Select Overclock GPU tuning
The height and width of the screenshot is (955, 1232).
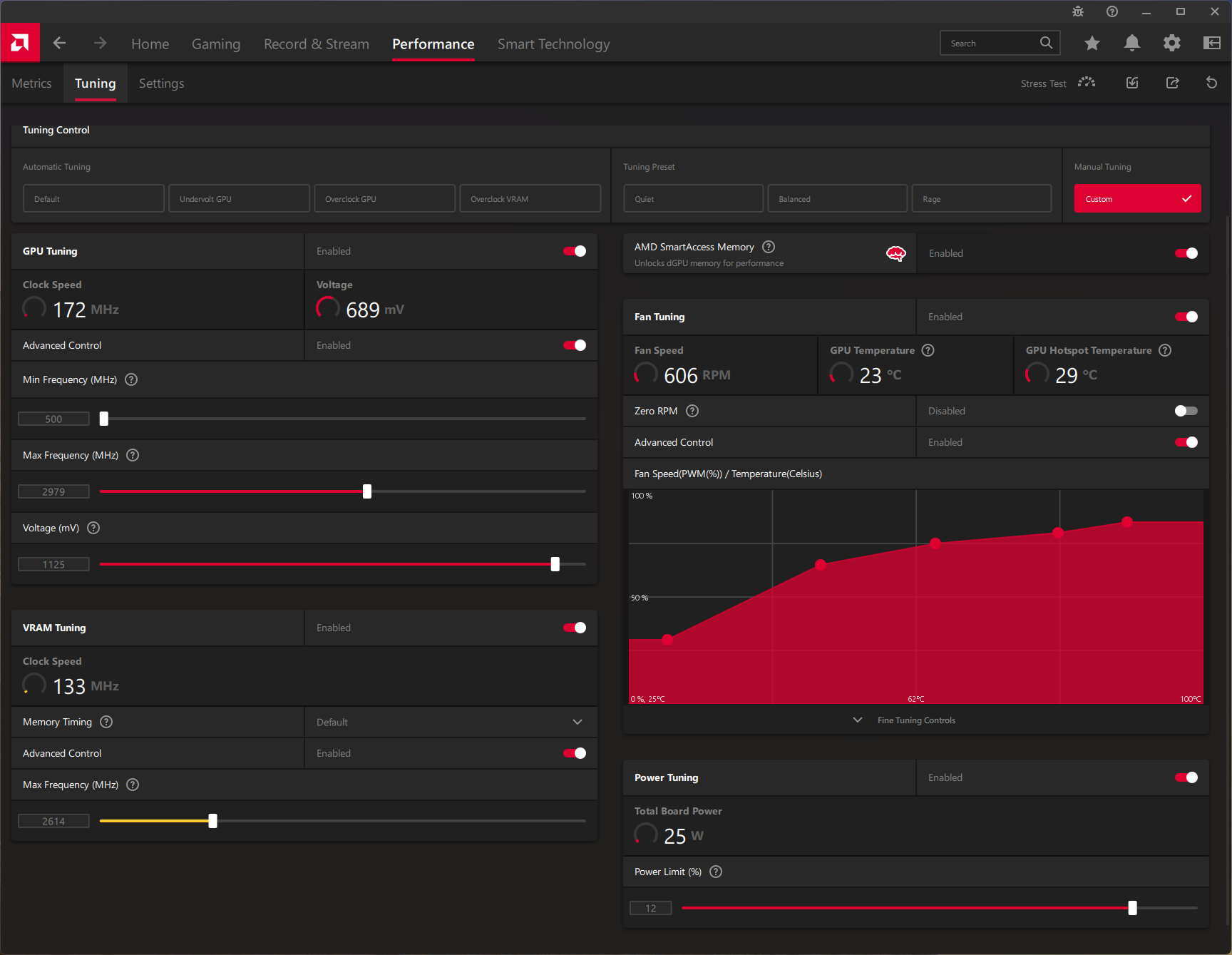[x=385, y=198]
